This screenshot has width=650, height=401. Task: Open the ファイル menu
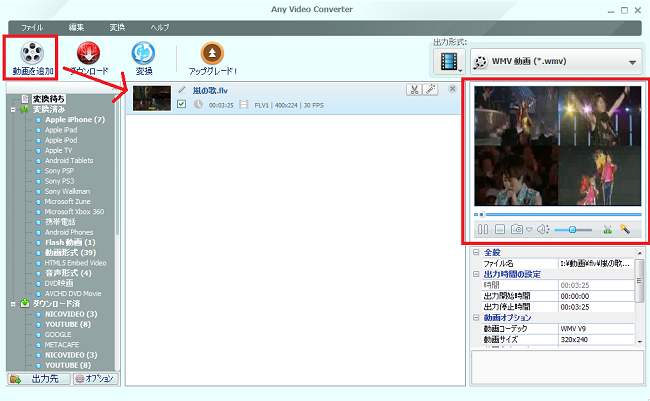32,27
